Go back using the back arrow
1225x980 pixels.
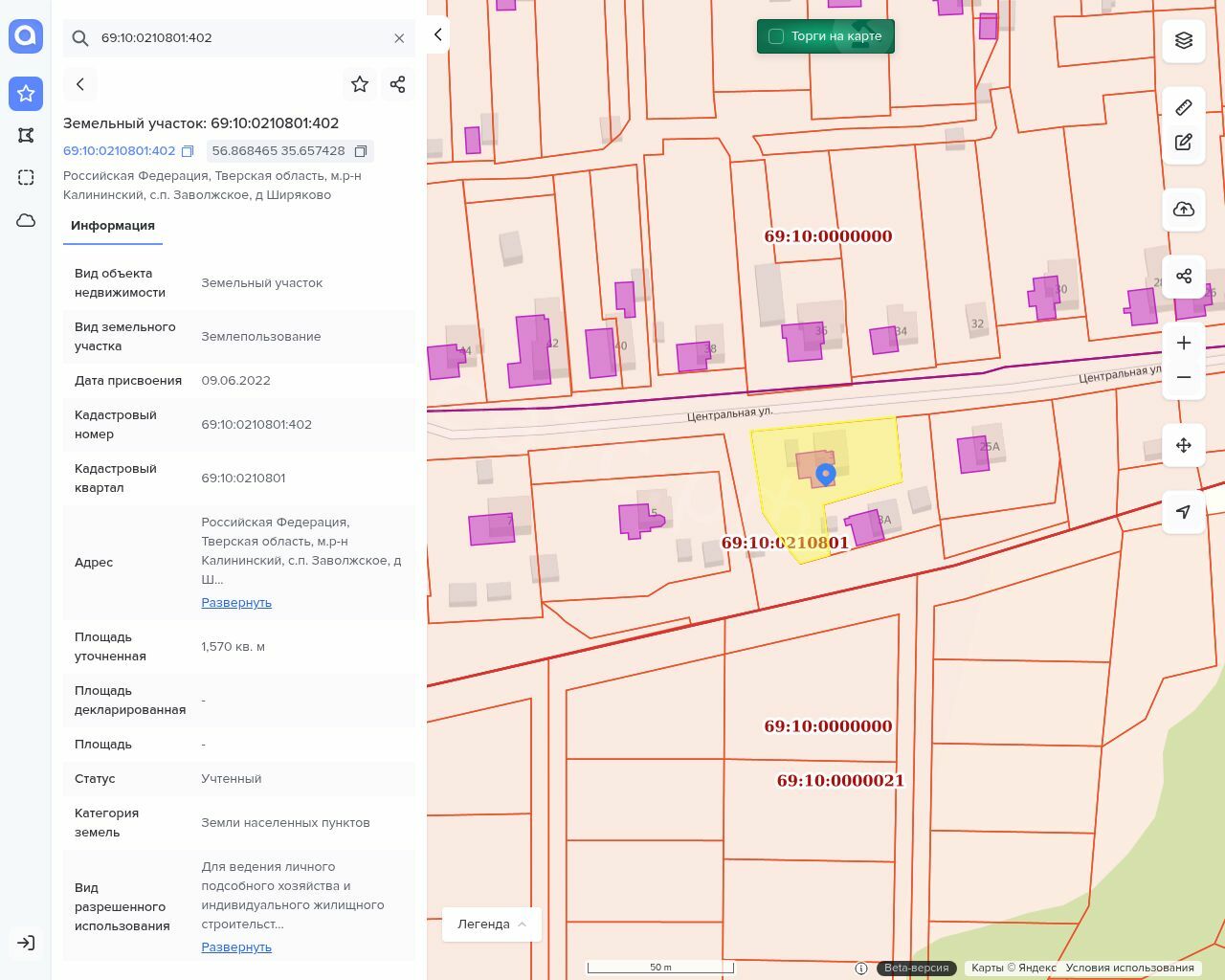tap(80, 84)
